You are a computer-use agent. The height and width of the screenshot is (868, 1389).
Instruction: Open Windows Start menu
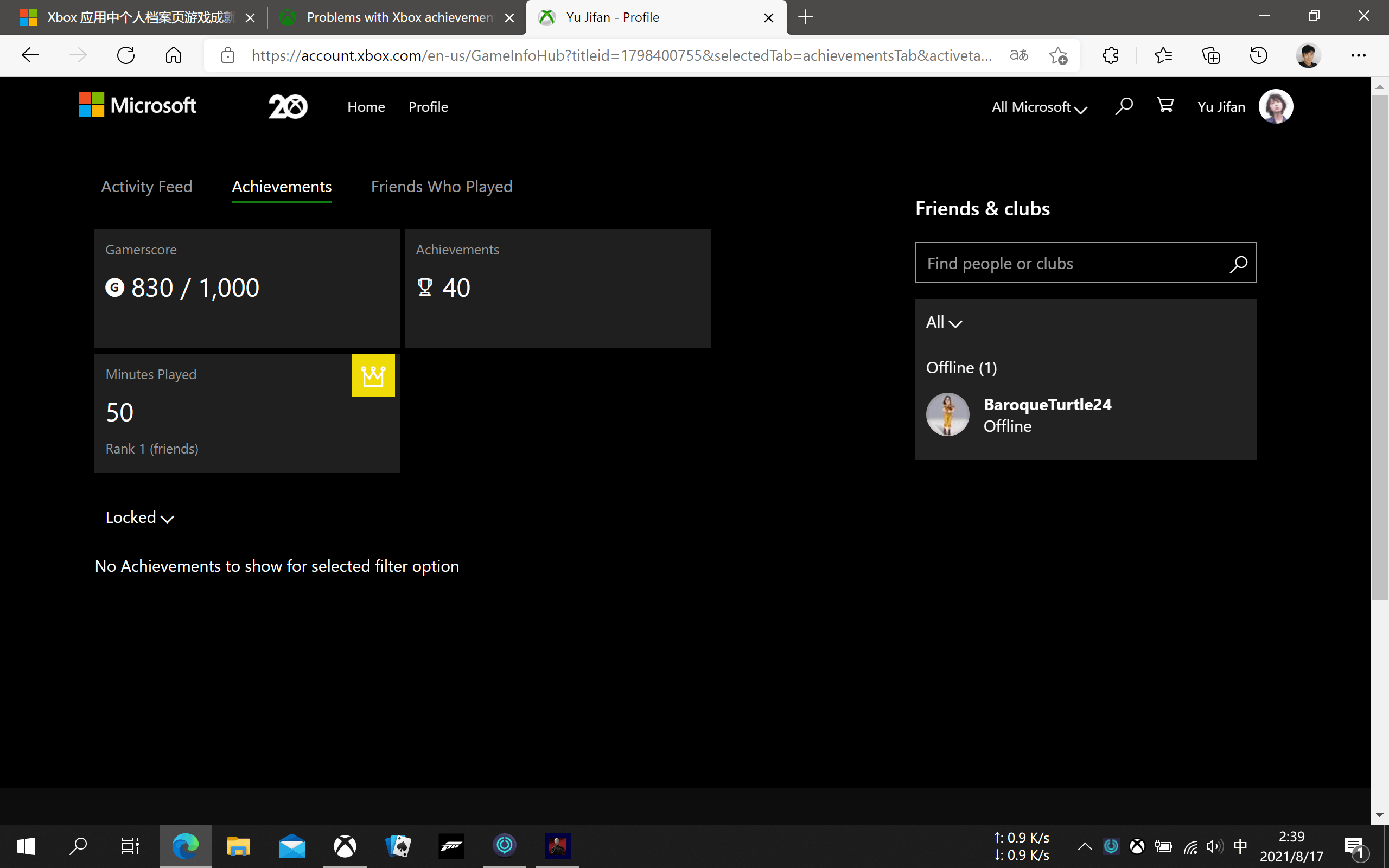tap(26, 846)
